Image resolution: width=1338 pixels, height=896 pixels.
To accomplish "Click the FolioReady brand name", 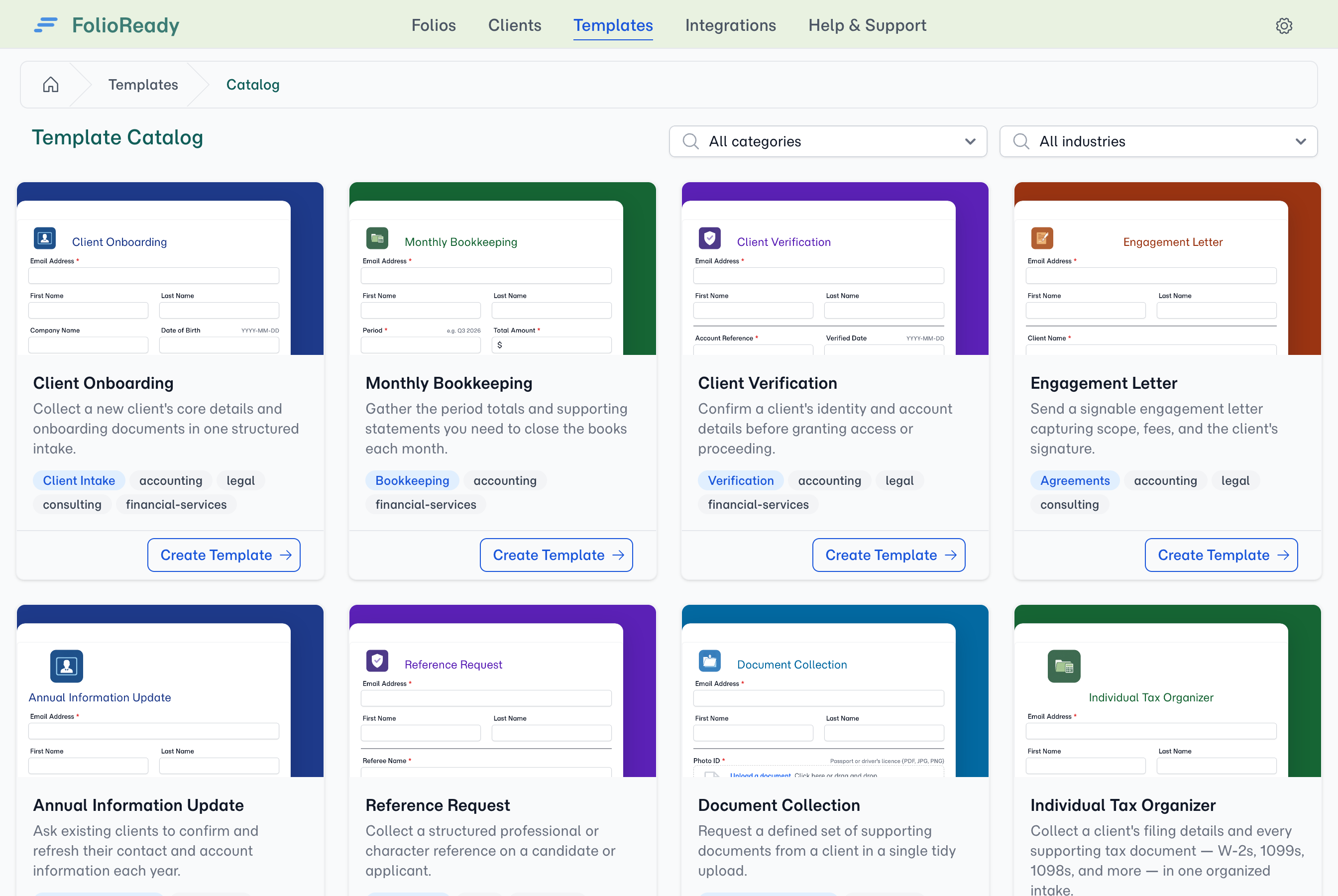I will click(x=126, y=25).
